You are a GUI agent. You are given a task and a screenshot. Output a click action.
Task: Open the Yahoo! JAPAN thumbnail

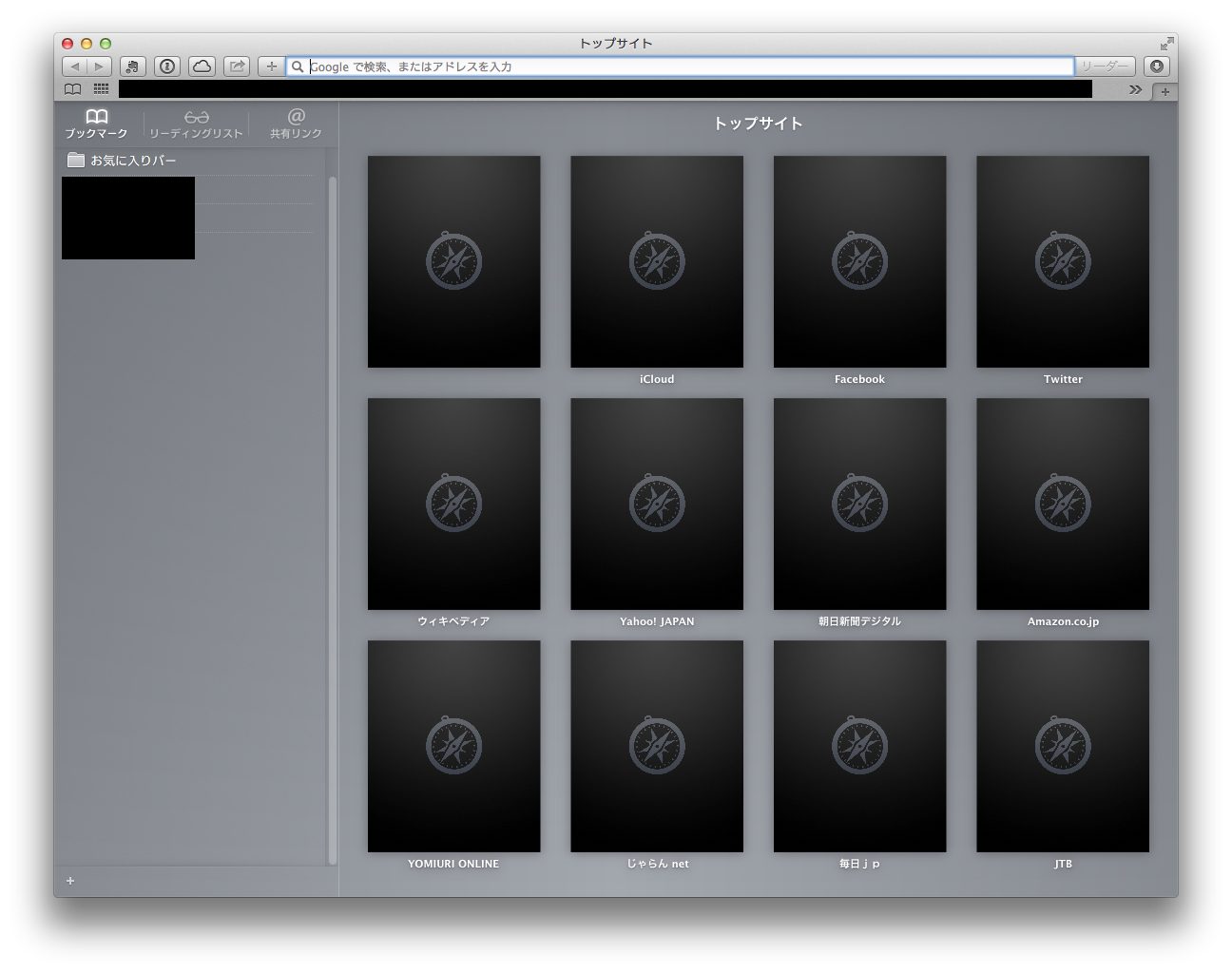(657, 504)
